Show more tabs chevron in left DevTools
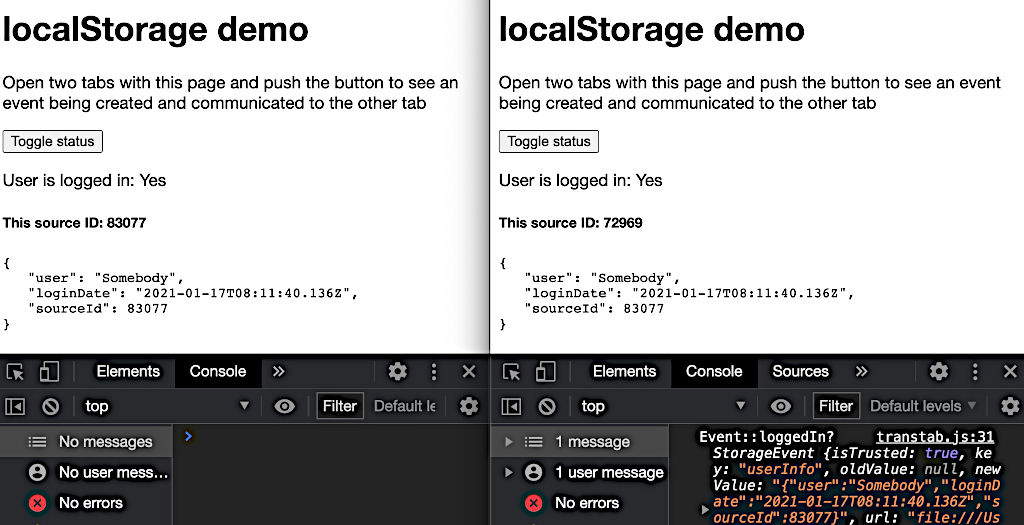This screenshot has width=1024, height=525. point(279,372)
